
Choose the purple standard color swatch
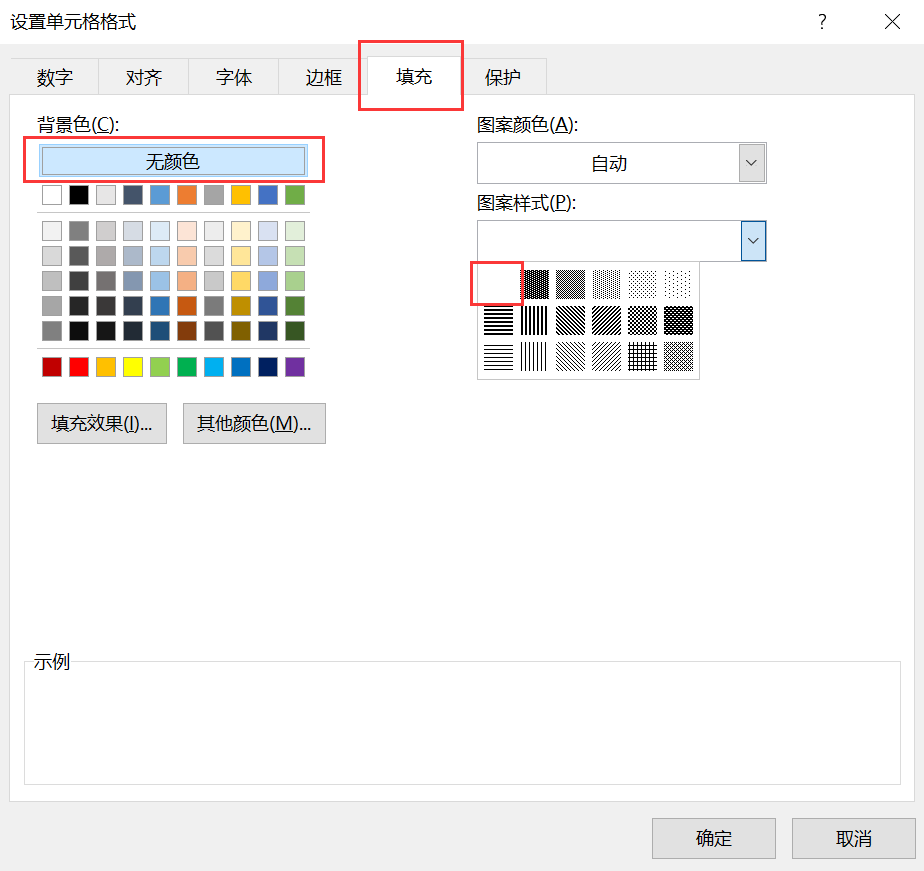[x=295, y=367]
